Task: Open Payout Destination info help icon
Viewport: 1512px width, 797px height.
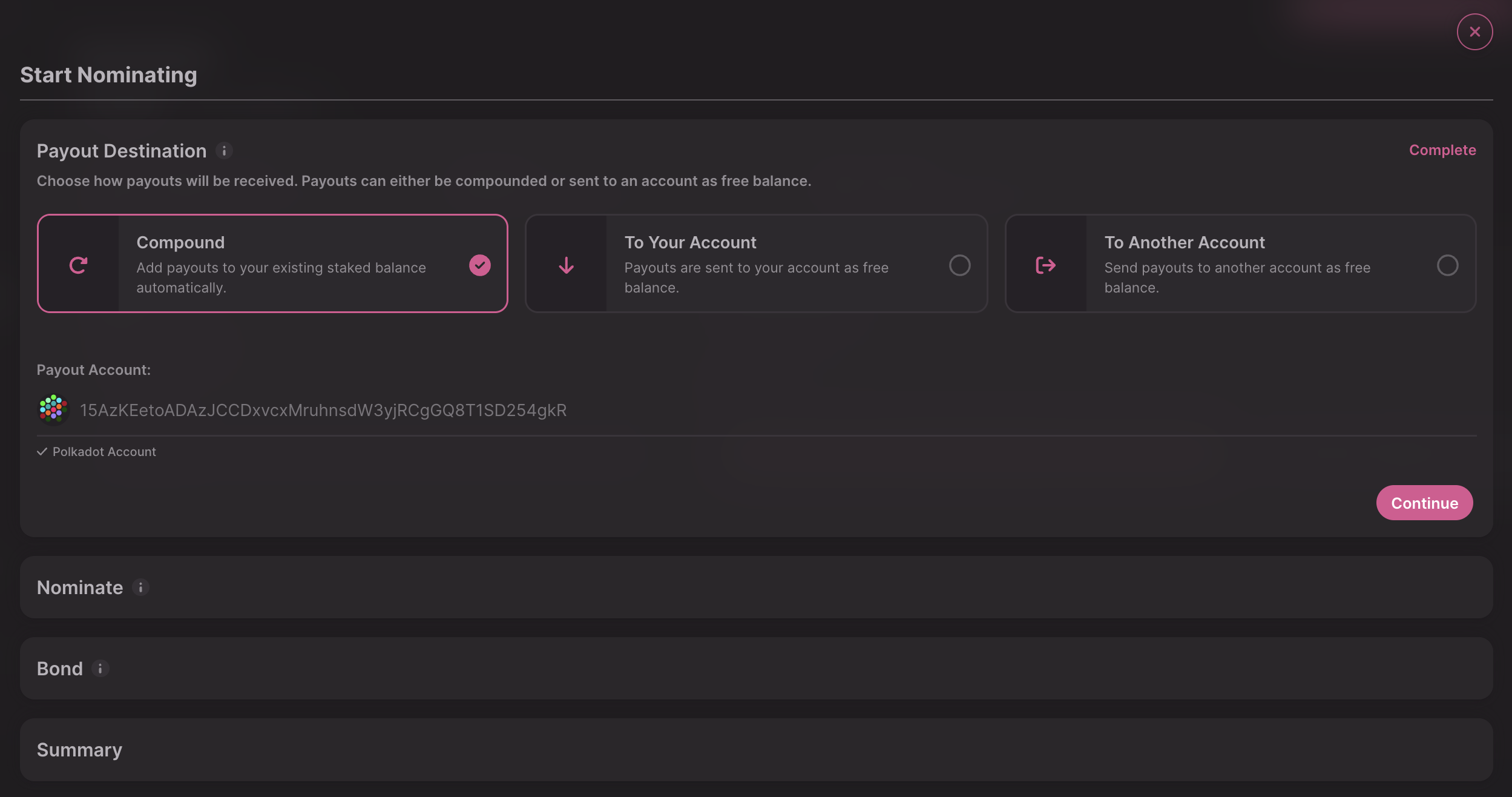Action: 224,151
